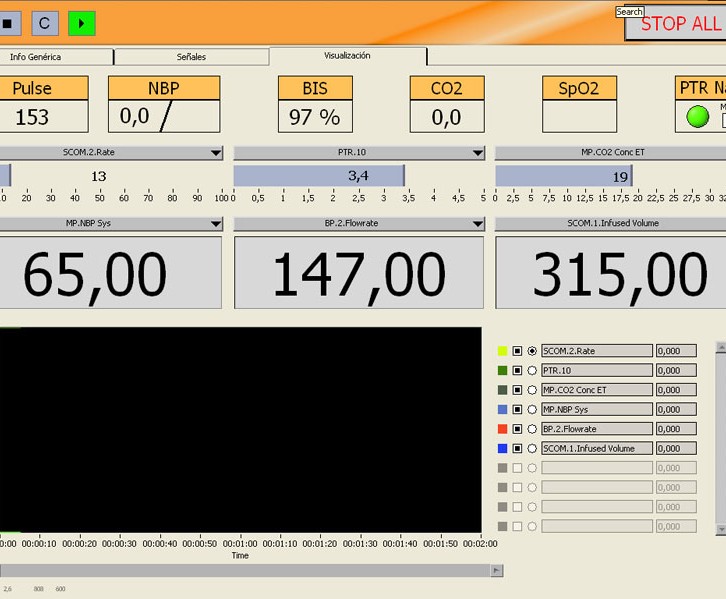Click the MP.NBP Sys legend name field
The width and height of the screenshot is (726, 599).
tap(597, 409)
